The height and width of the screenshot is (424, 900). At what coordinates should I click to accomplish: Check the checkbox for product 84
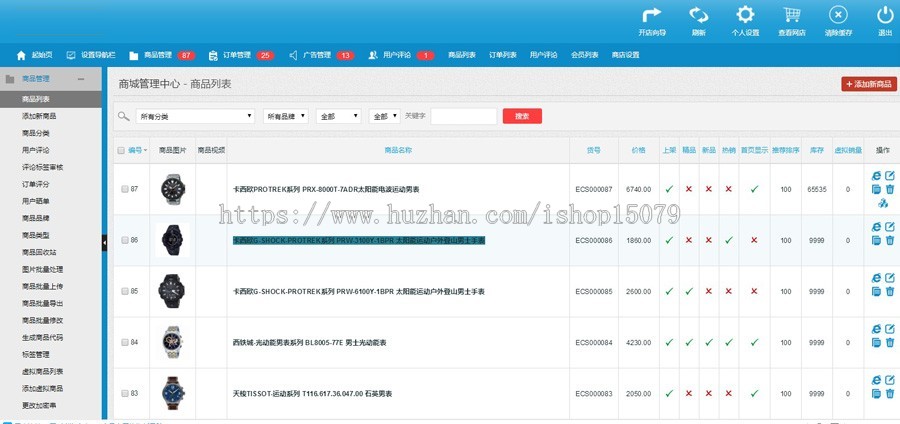pyautogui.click(x=125, y=343)
